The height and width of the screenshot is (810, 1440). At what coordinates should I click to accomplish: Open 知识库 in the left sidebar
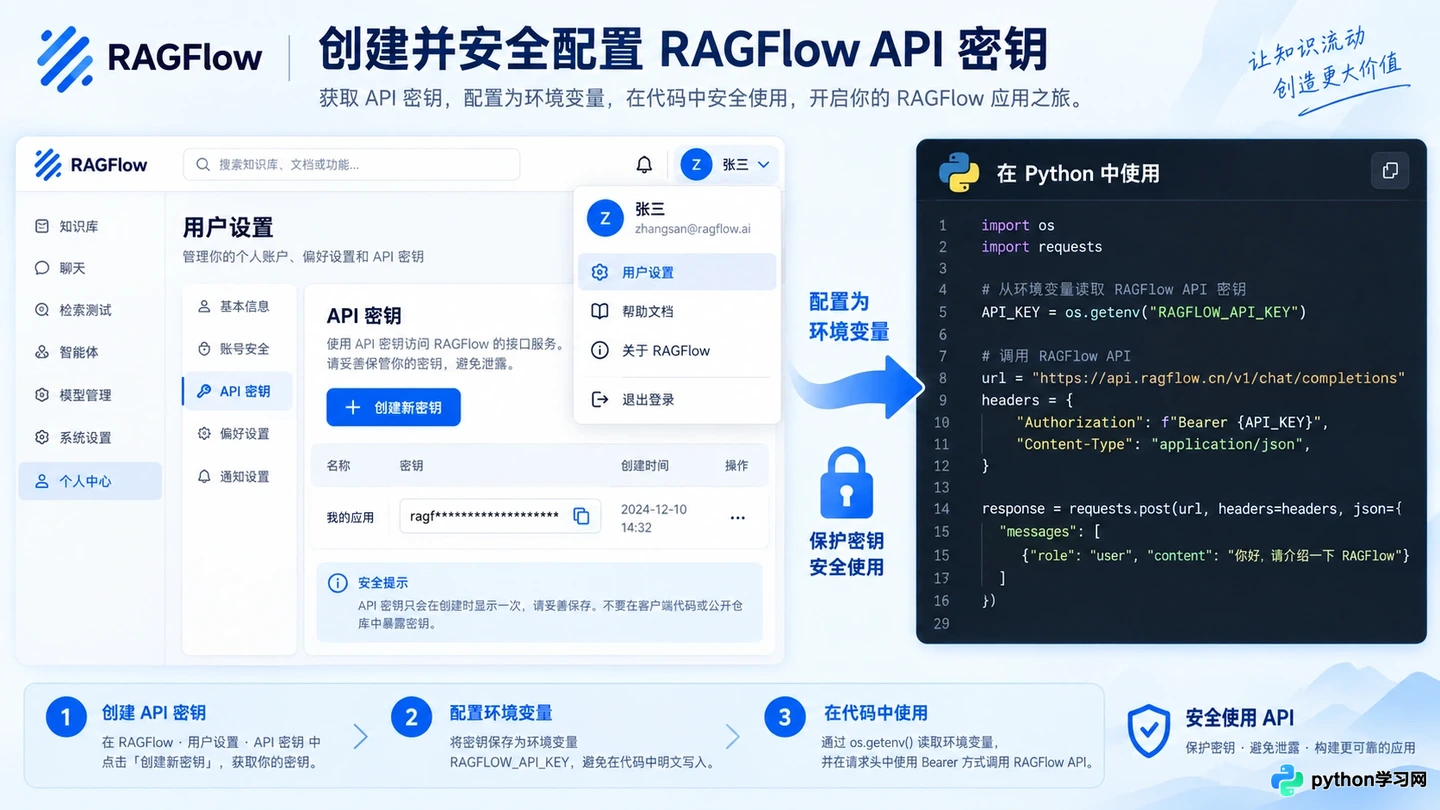89,226
